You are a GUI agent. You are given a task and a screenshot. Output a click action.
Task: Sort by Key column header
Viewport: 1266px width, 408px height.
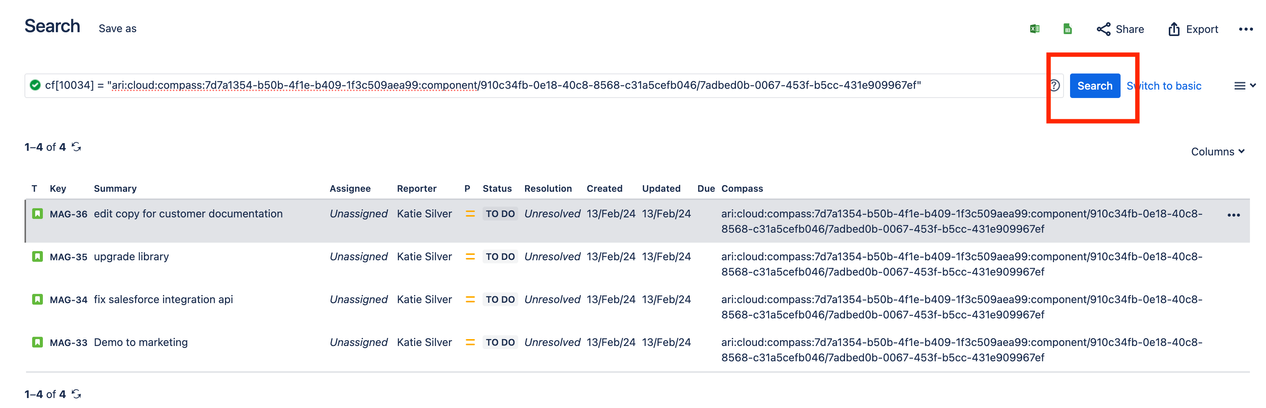[x=58, y=188]
